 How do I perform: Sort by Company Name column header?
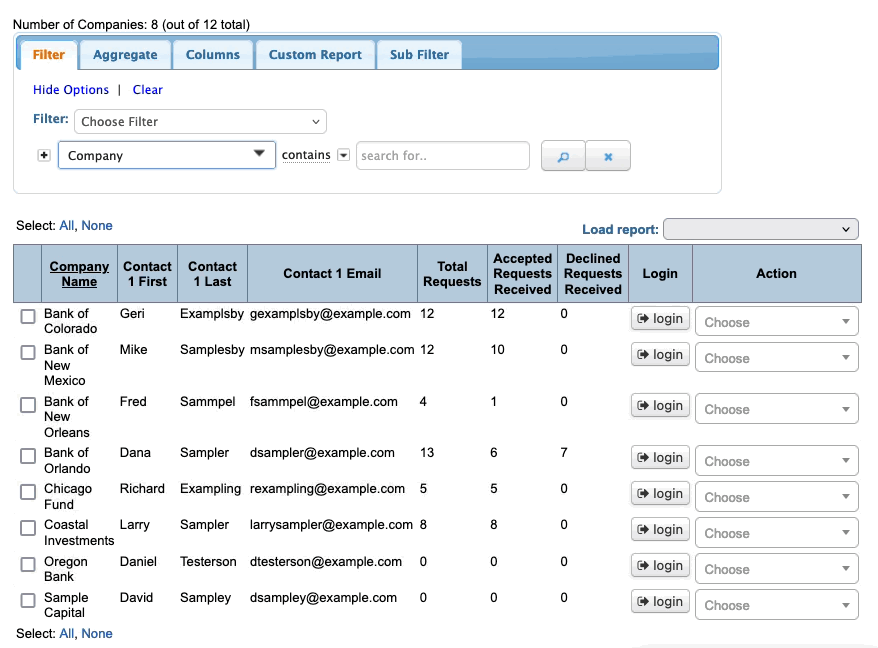click(x=79, y=274)
